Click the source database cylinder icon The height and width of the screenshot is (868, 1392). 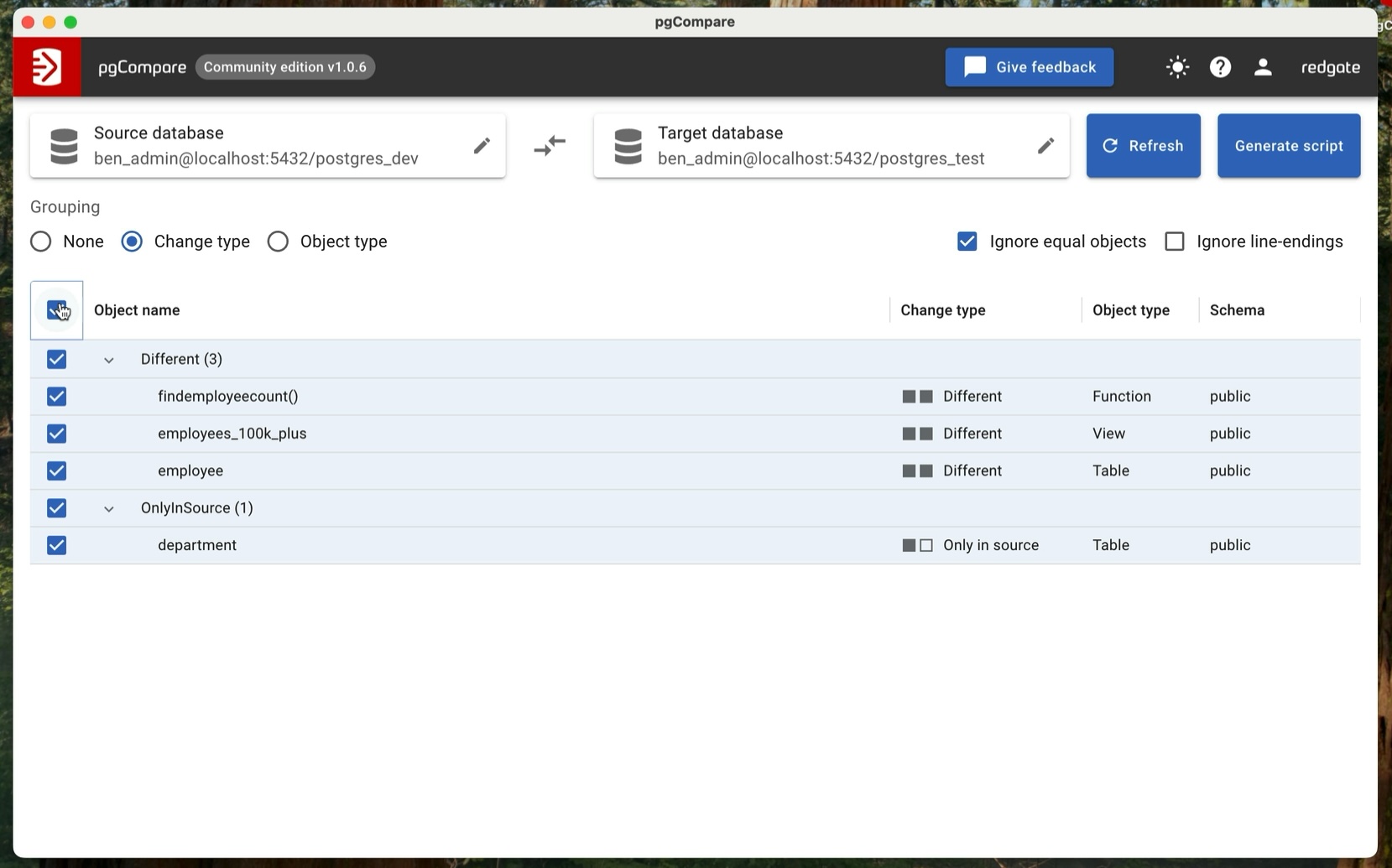tap(64, 146)
